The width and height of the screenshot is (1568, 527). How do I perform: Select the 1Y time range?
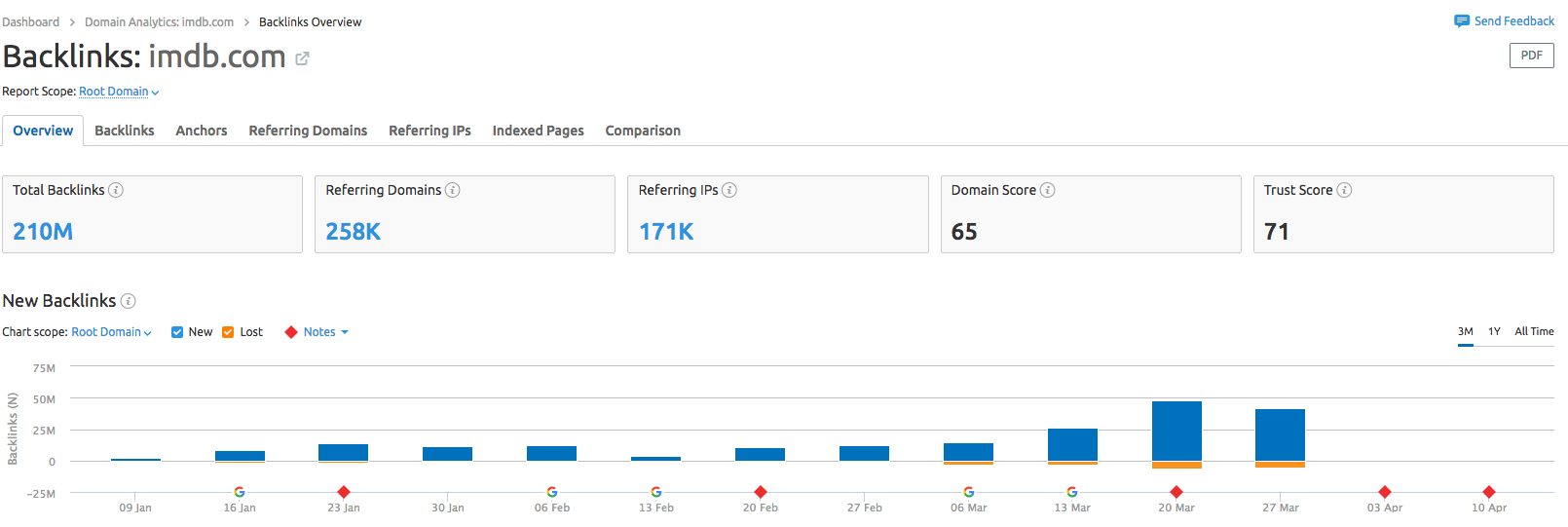[1494, 332]
